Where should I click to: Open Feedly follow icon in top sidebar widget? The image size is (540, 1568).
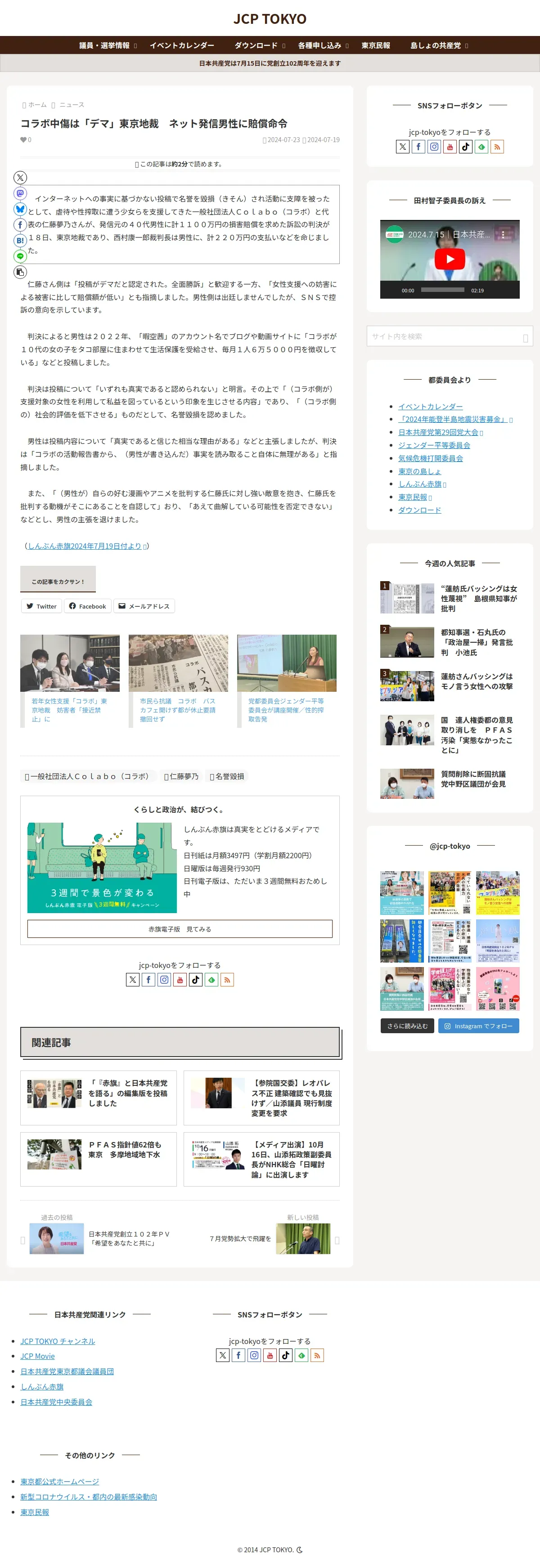click(x=481, y=147)
